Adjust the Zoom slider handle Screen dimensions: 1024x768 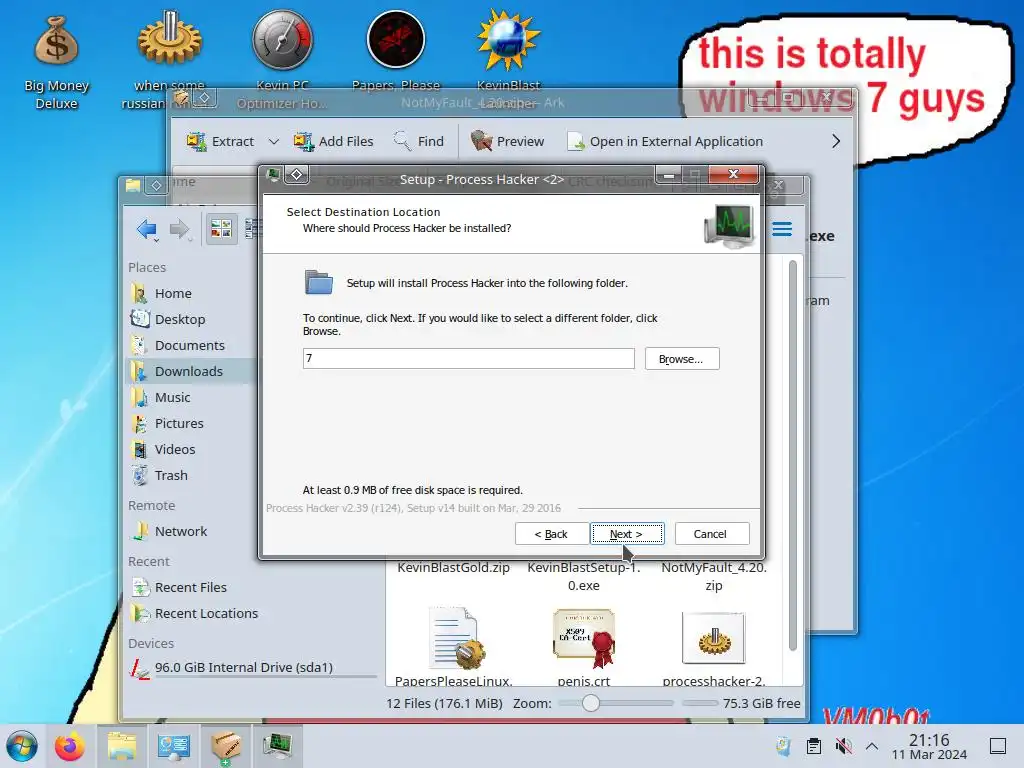(590, 703)
